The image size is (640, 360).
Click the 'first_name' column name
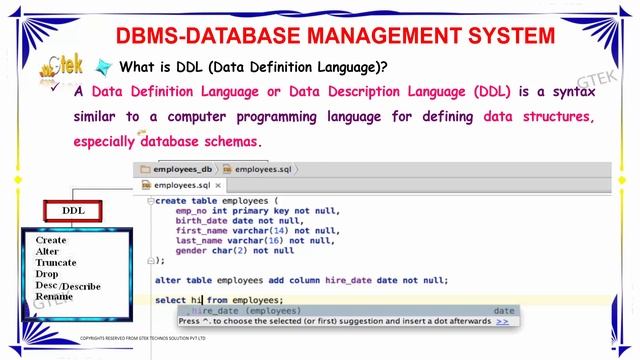[201, 231]
